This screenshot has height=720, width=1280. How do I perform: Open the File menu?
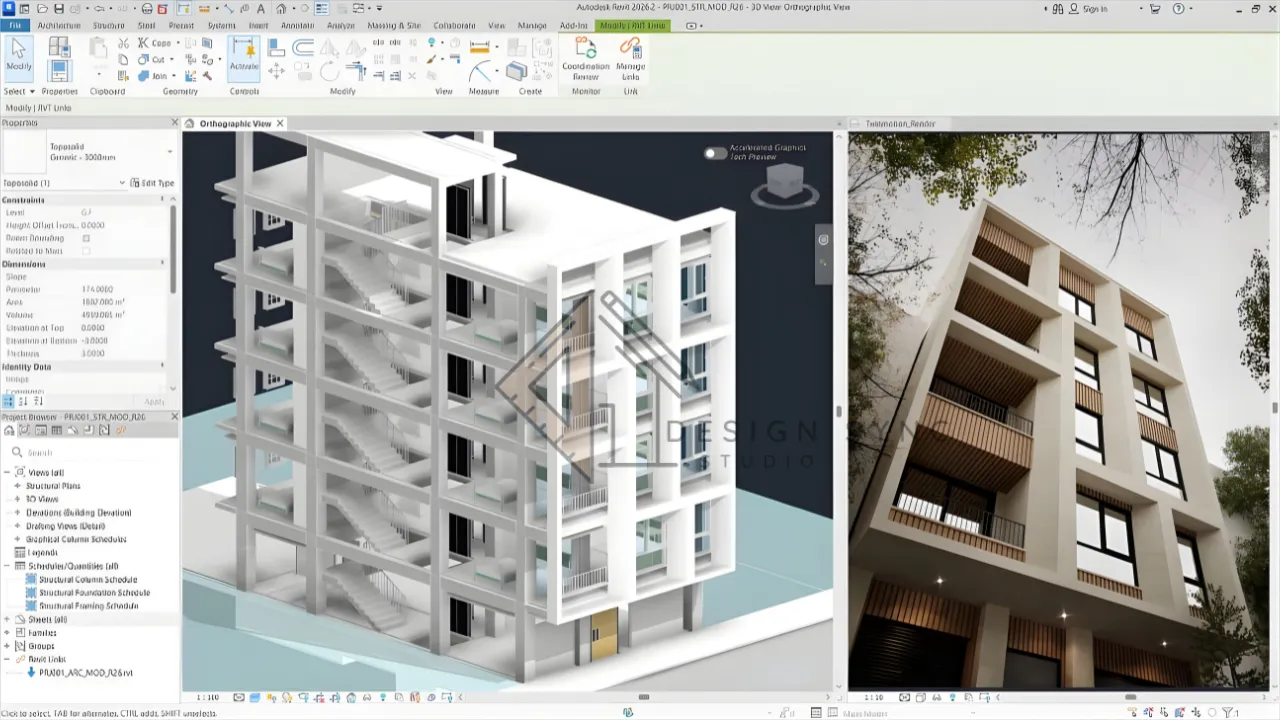tap(15, 25)
